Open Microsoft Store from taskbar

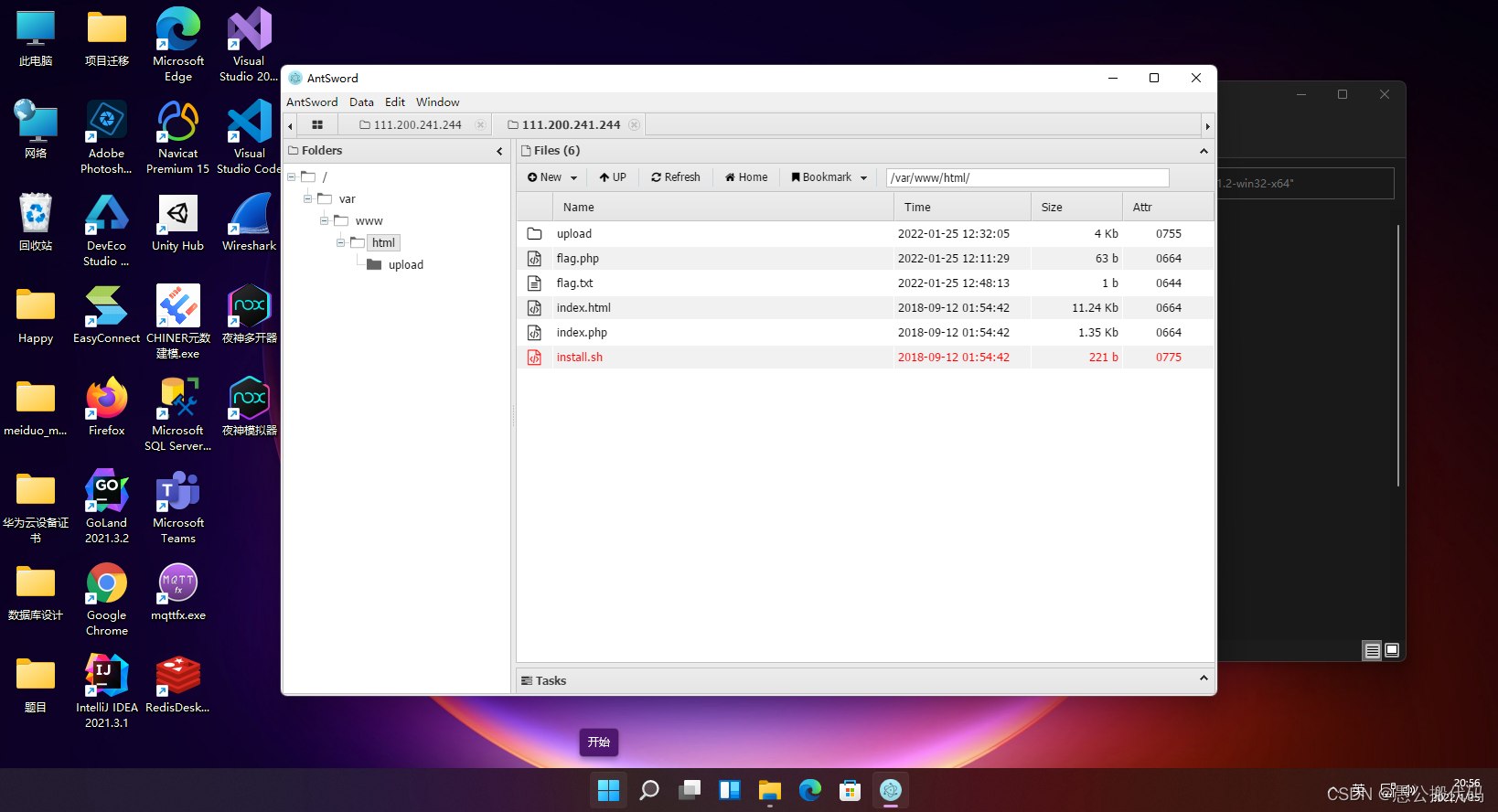(x=851, y=790)
